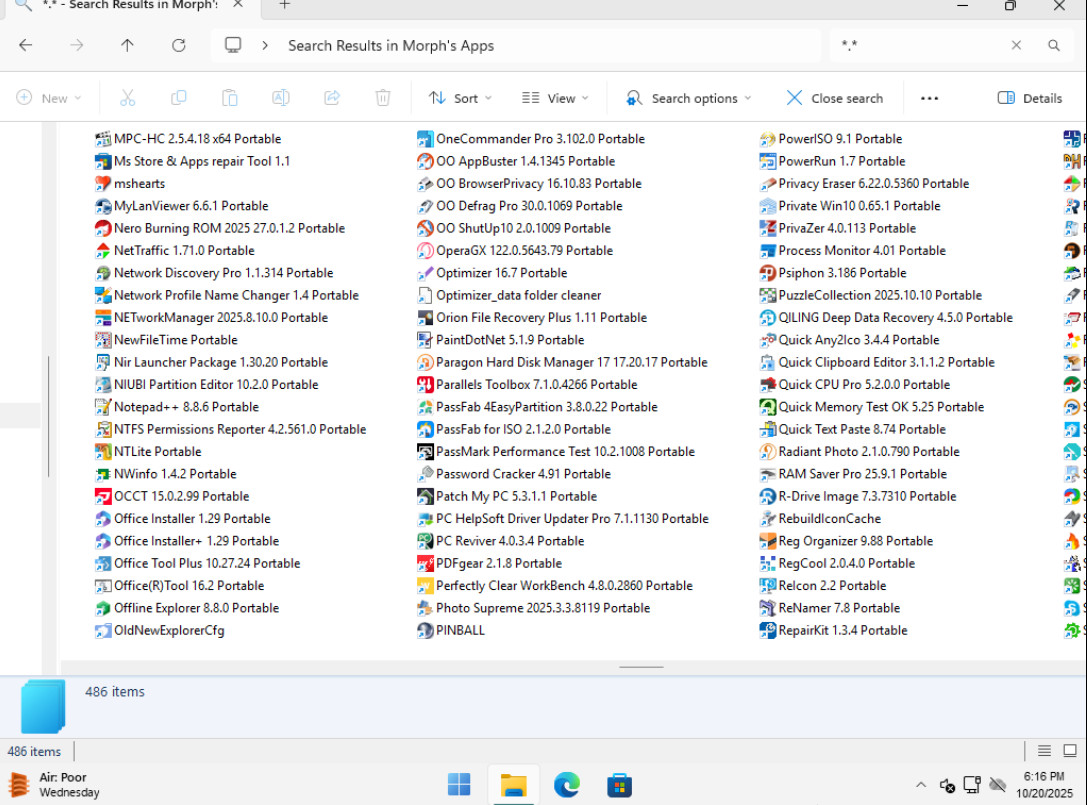
Task: Open Microsoft Store from taskbar
Action: coord(619,784)
